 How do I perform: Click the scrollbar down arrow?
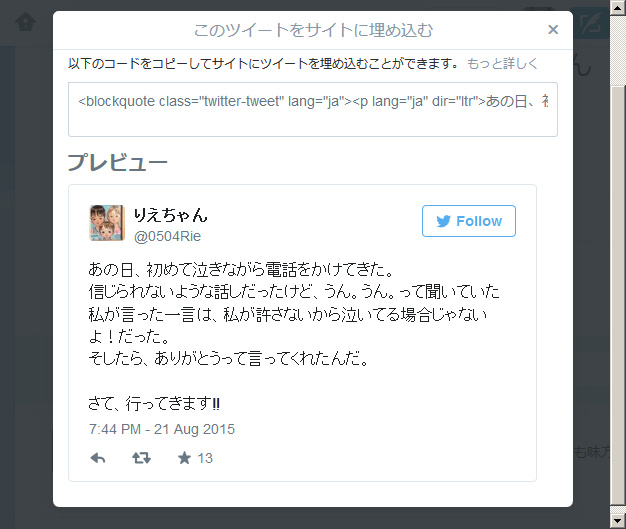pos(618,521)
